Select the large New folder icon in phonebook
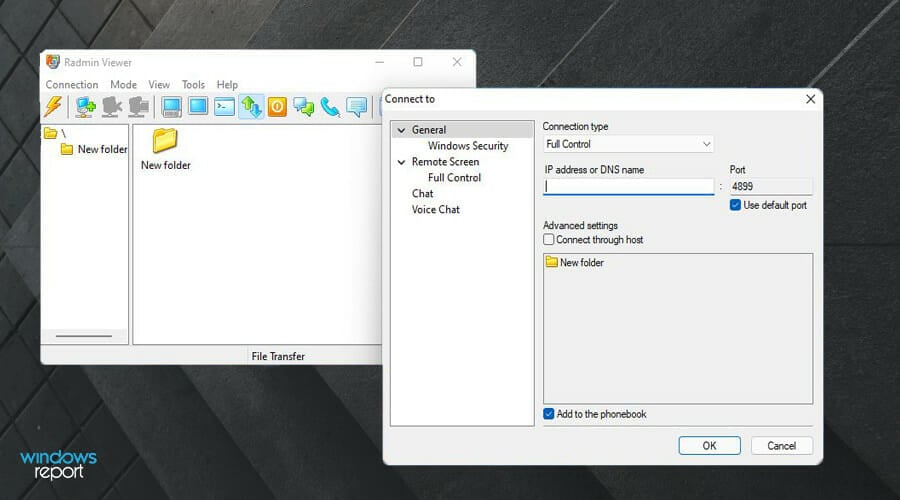Viewport: 900px width, 500px height. (x=165, y=149)
